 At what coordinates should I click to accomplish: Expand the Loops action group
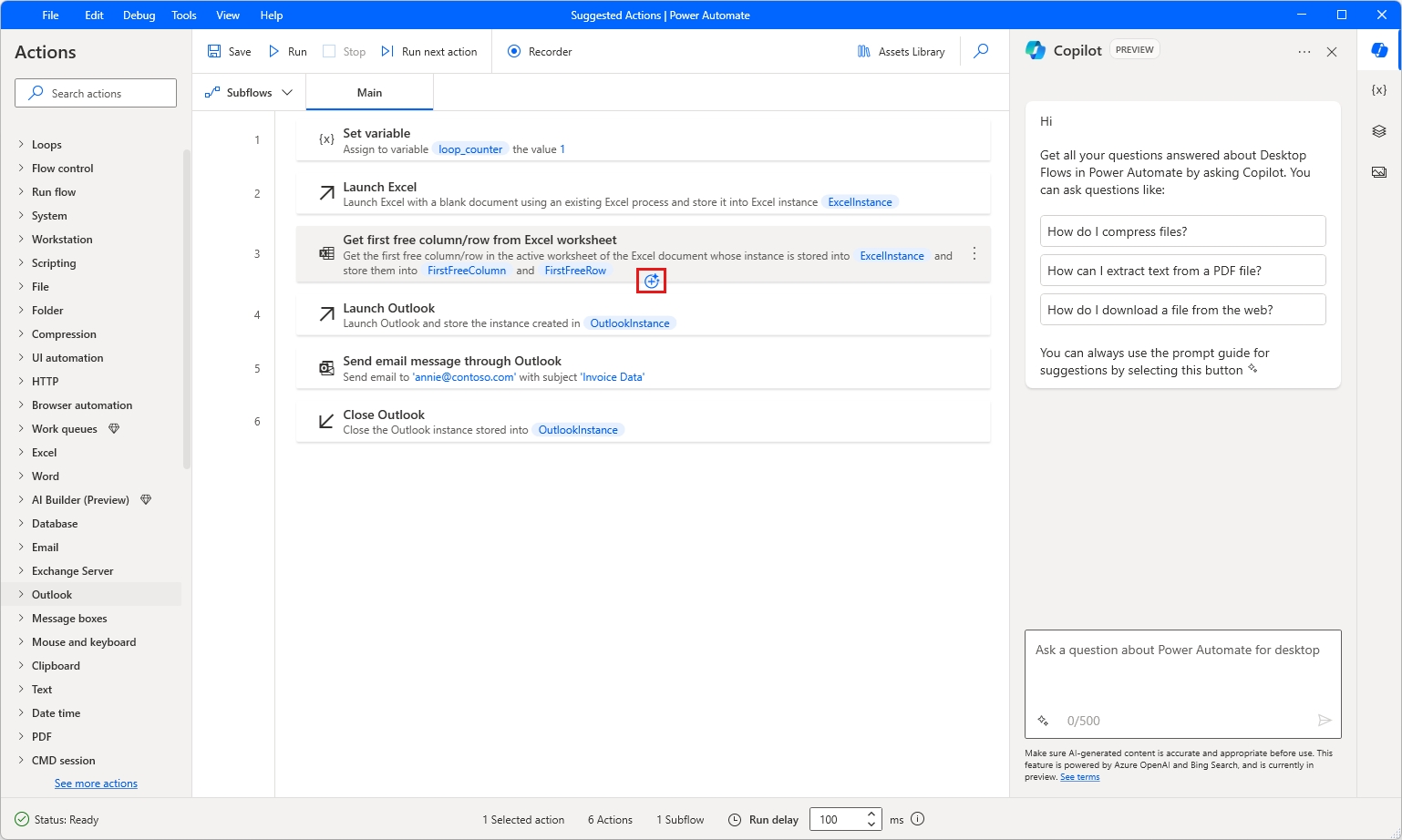tap(21, 144)
